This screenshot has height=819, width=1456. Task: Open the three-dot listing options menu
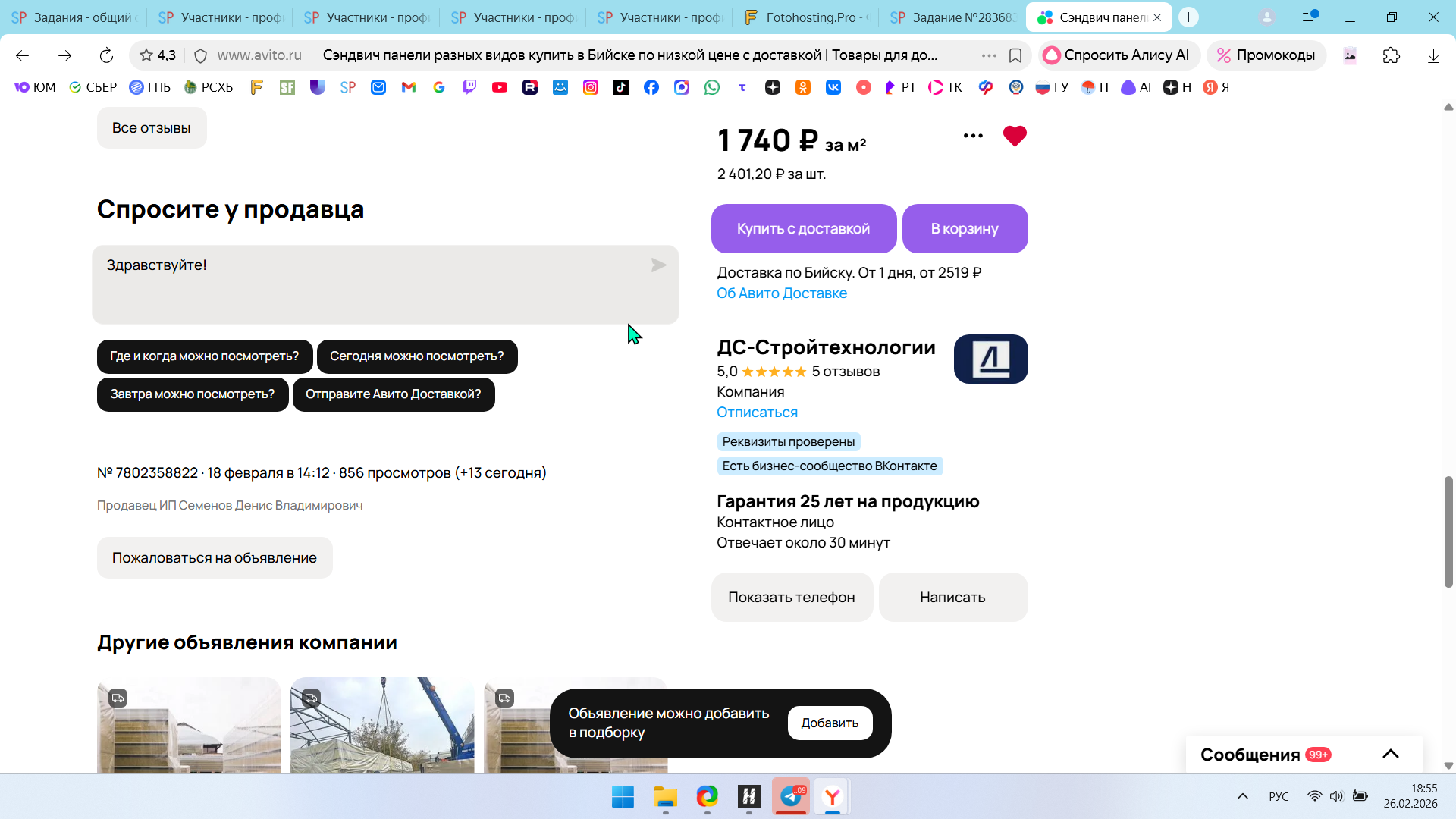(x=973, y=136)
